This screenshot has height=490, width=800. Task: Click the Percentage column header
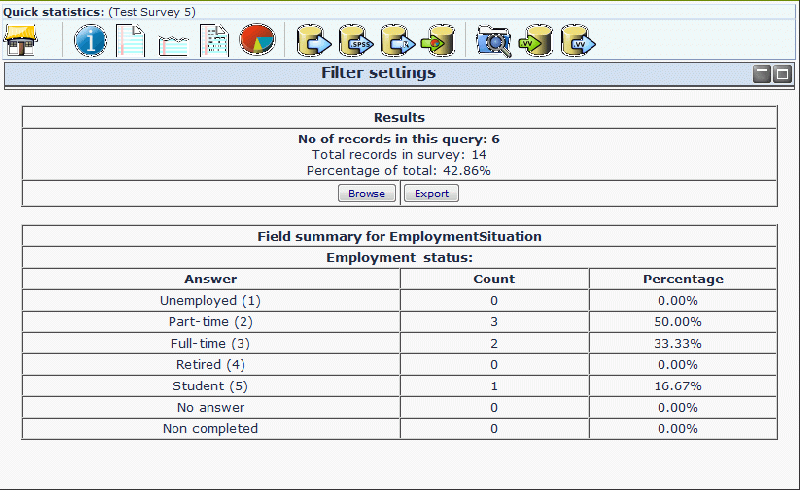(x=682, y=279)
